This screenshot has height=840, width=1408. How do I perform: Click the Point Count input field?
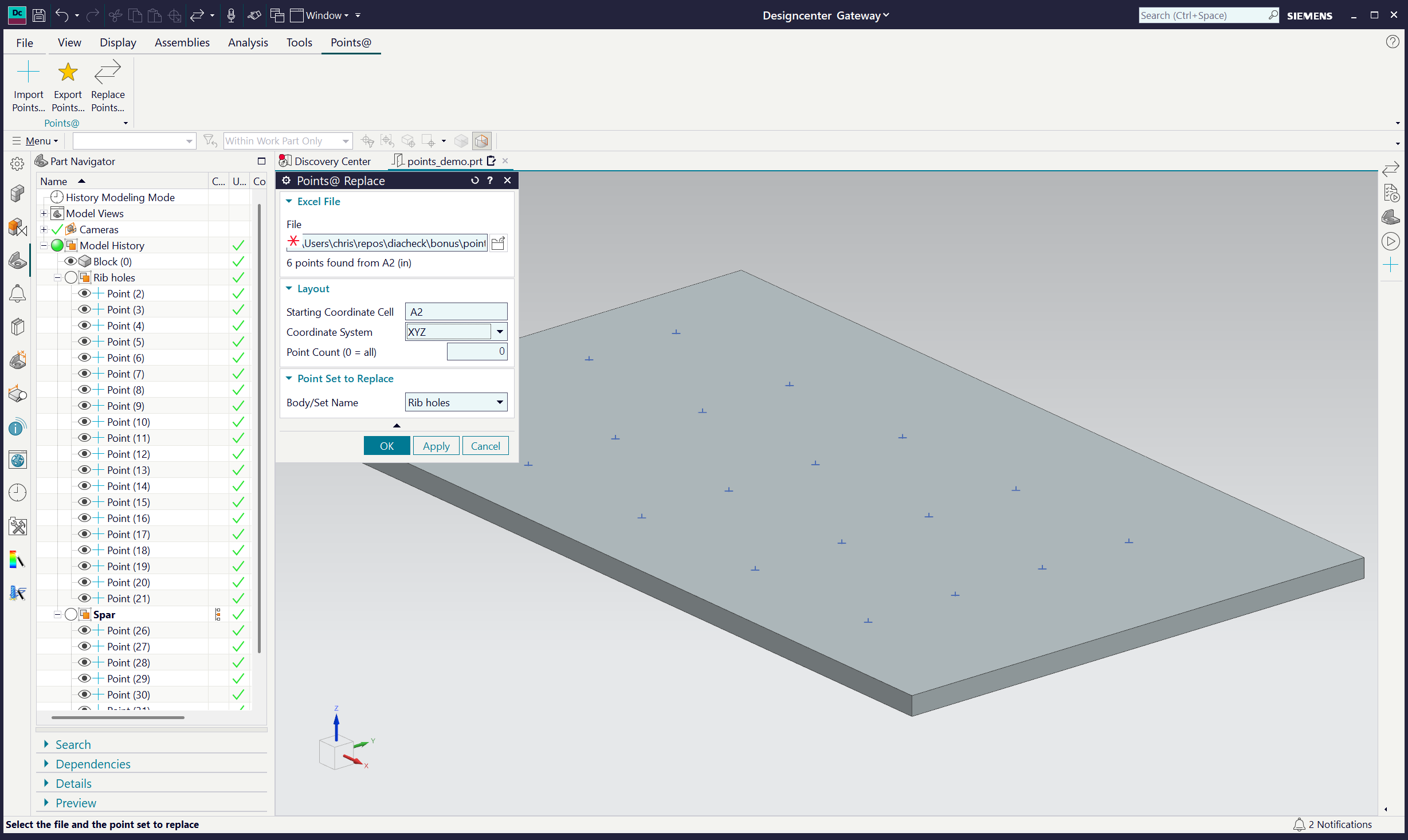pyautogui.click(x=477, y=351)
